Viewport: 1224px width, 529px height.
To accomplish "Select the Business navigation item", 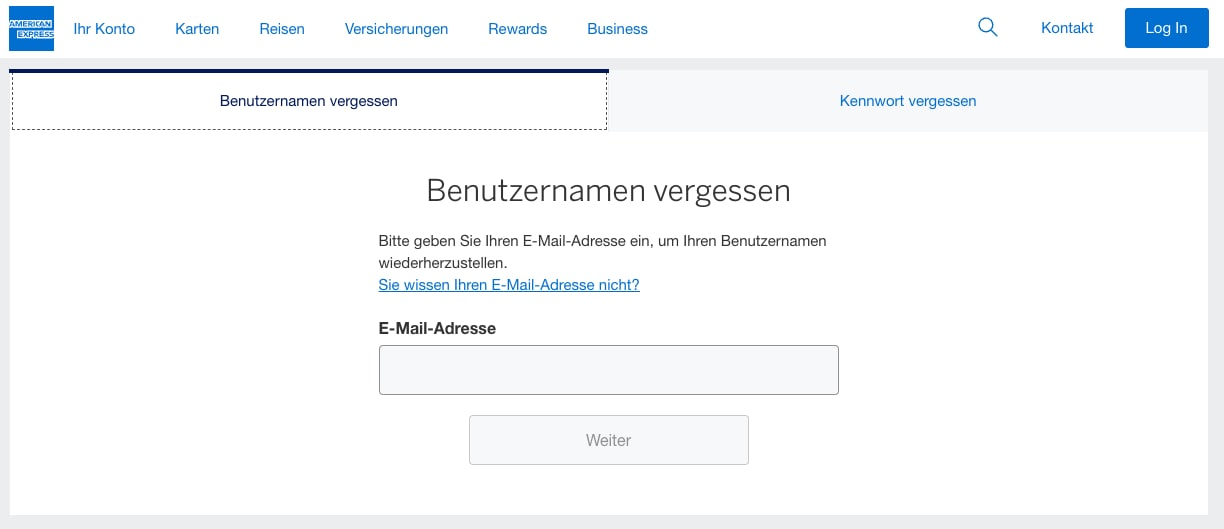I will coord(617,29).
